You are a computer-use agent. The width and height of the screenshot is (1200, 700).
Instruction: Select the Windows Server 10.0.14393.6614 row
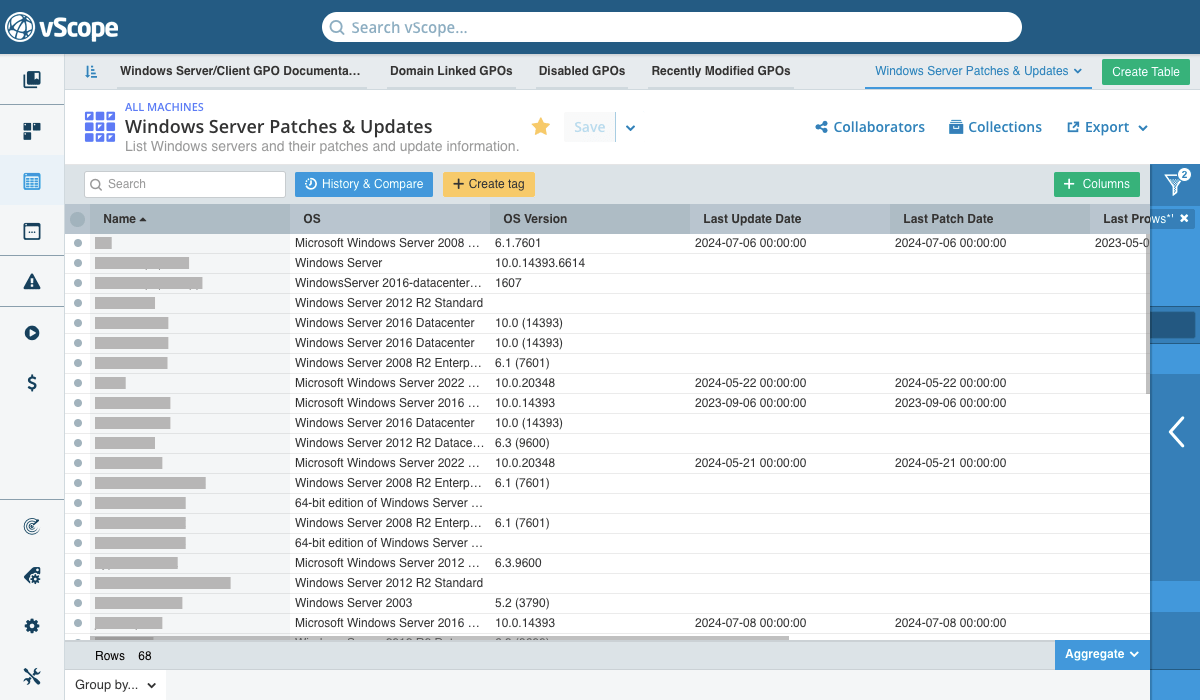[x=78, y=263]
